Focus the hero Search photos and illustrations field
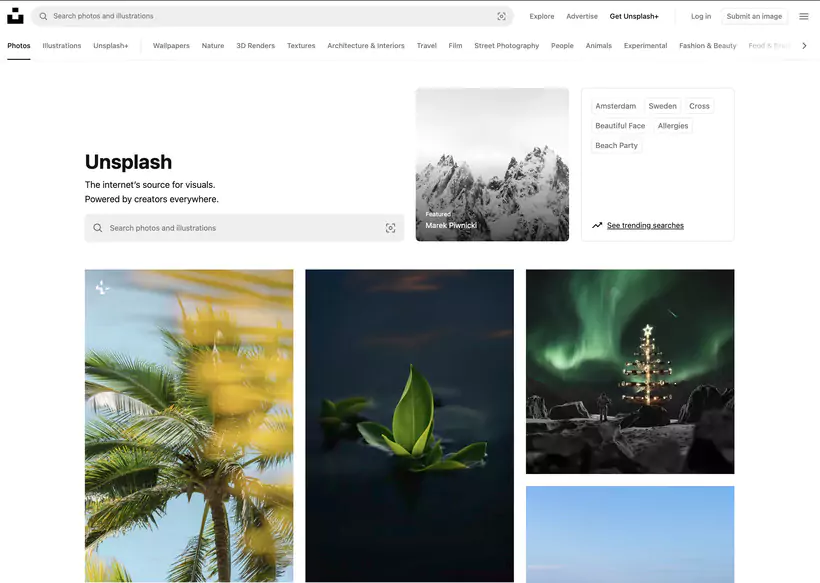The width and height of the screenshot is (820, 583). tap(244, 228)
